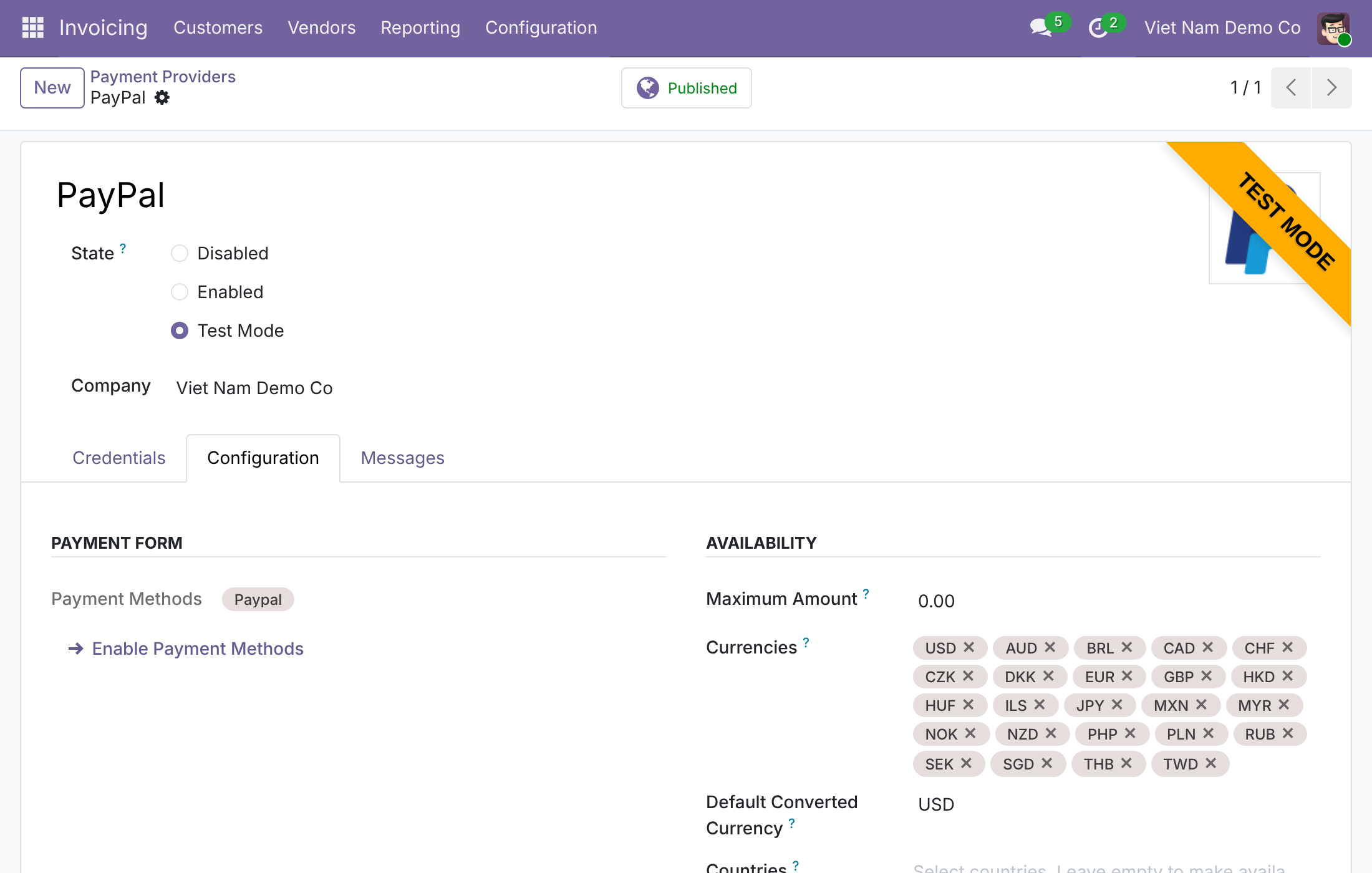The image size is (1372, 873).
Task: Remove the PLN currency tag
Action: pos(1209,733)
